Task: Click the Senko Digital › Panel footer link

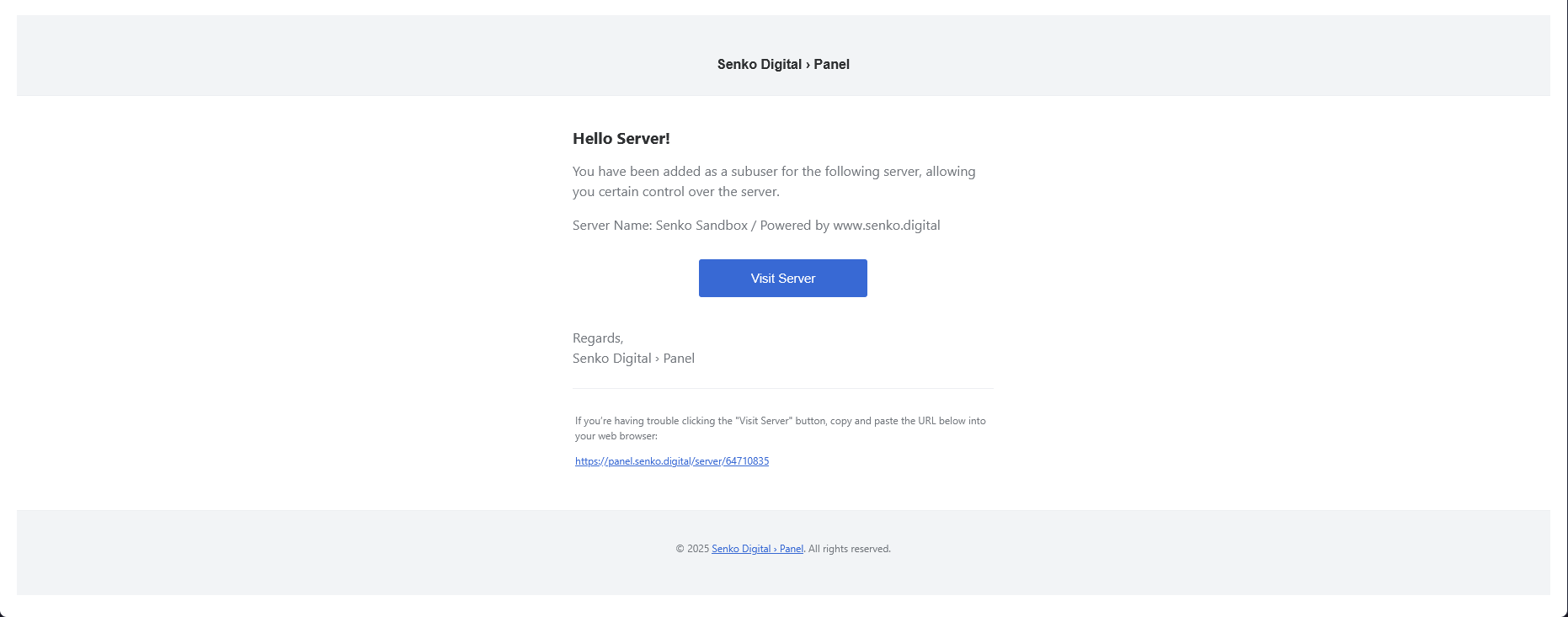Action: [x=756, y=548]
